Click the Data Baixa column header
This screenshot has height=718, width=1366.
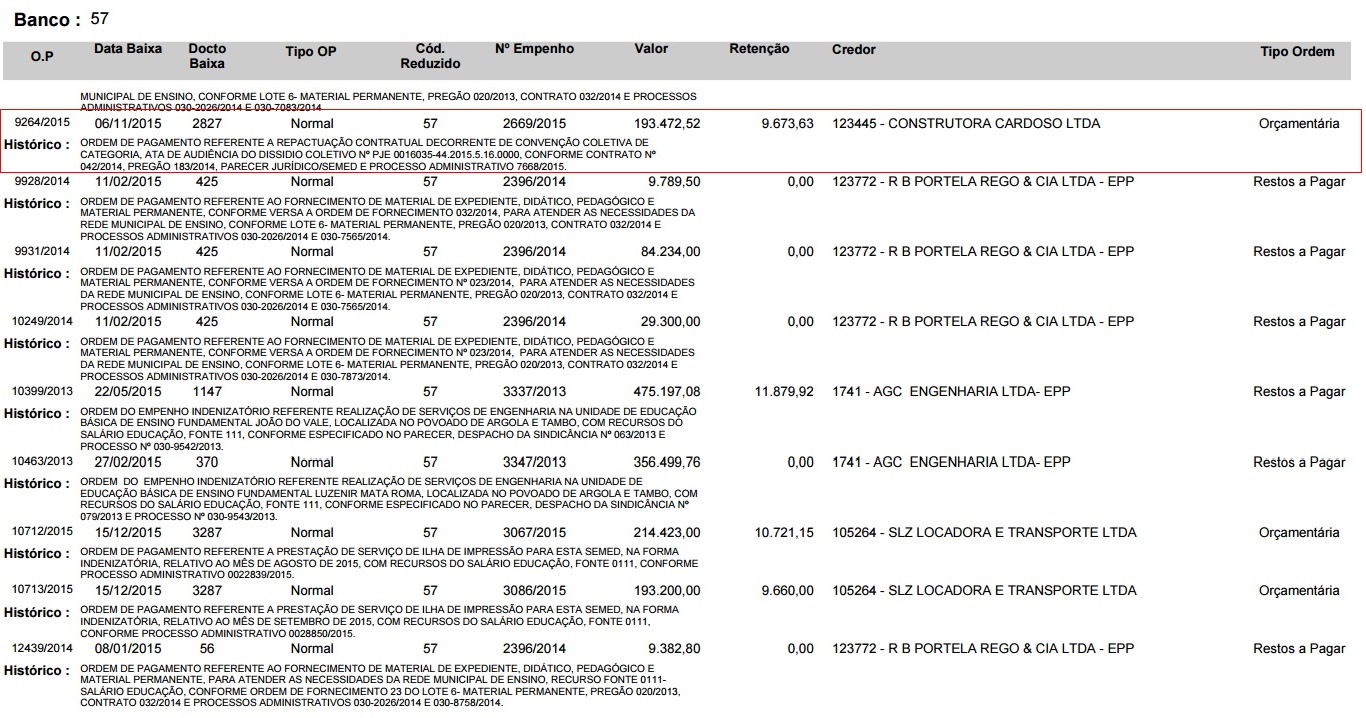click(128, 49)
